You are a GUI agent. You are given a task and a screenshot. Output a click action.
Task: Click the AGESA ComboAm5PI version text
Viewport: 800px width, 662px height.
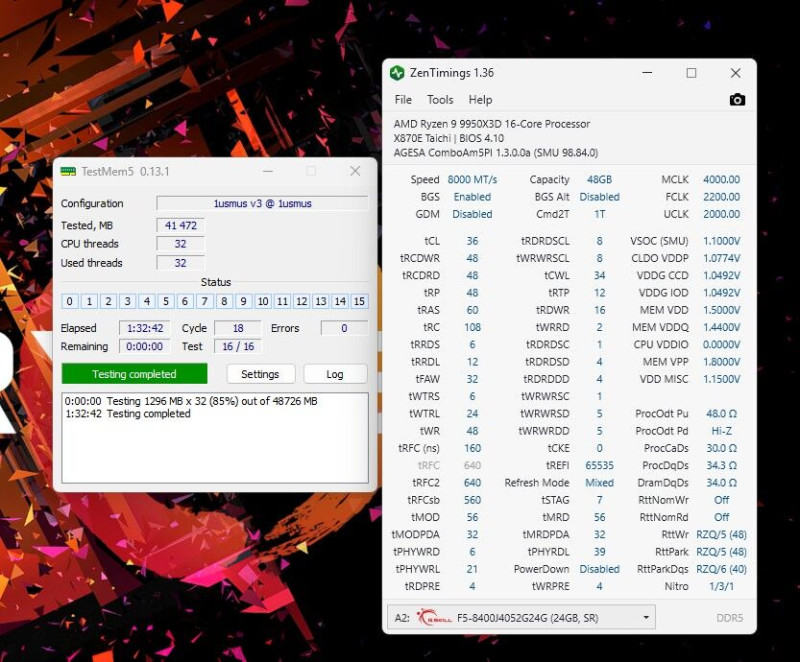pyautogui.click(x=495, y=152)
